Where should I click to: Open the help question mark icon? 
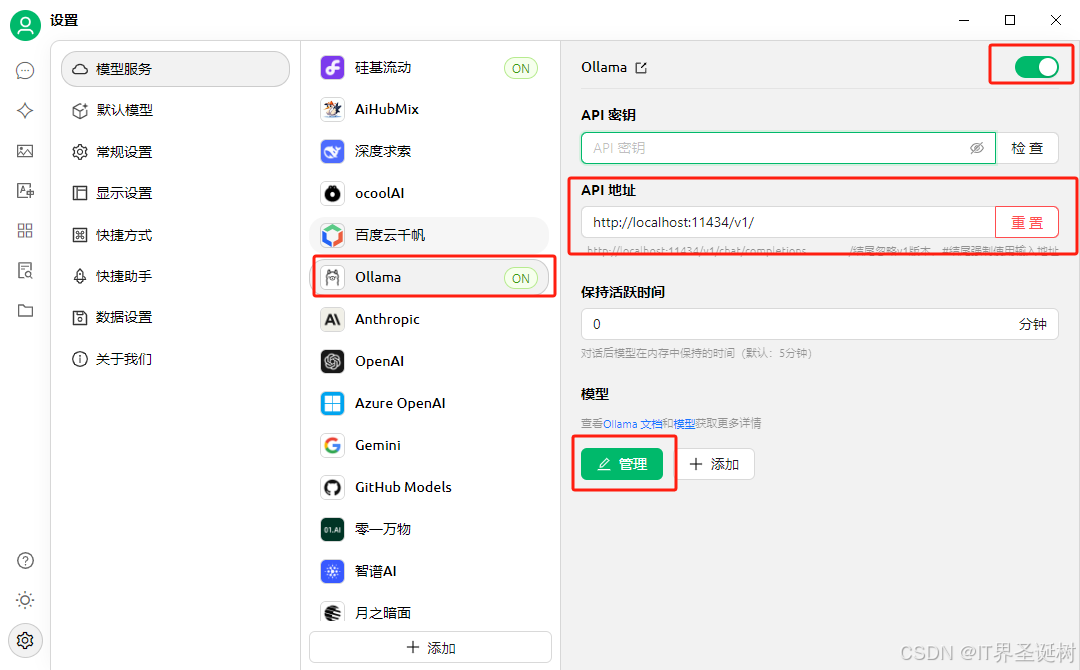(x=25, y=561)
